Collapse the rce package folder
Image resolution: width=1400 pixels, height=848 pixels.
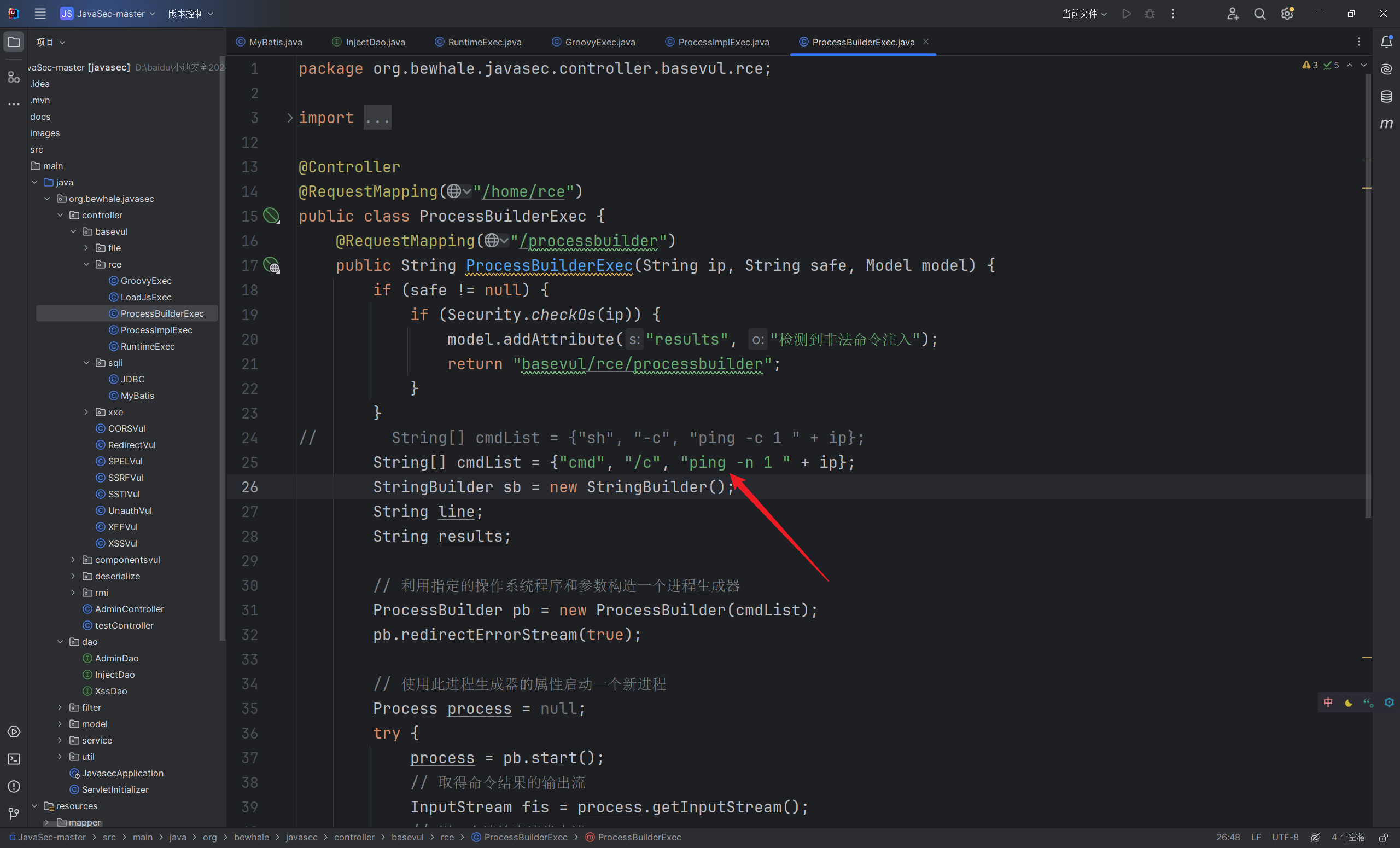(x=86, y=264)
